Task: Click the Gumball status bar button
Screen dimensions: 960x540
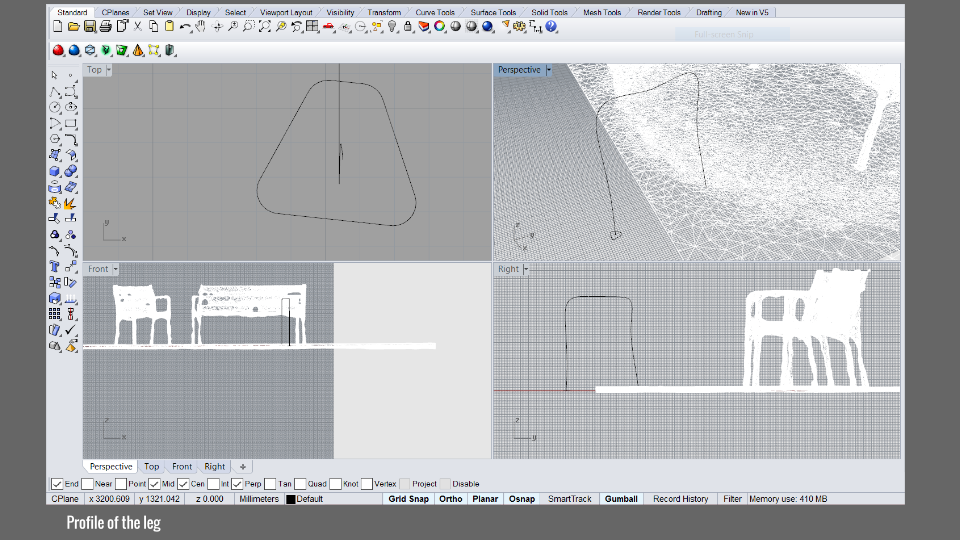Action: (621, 499)
